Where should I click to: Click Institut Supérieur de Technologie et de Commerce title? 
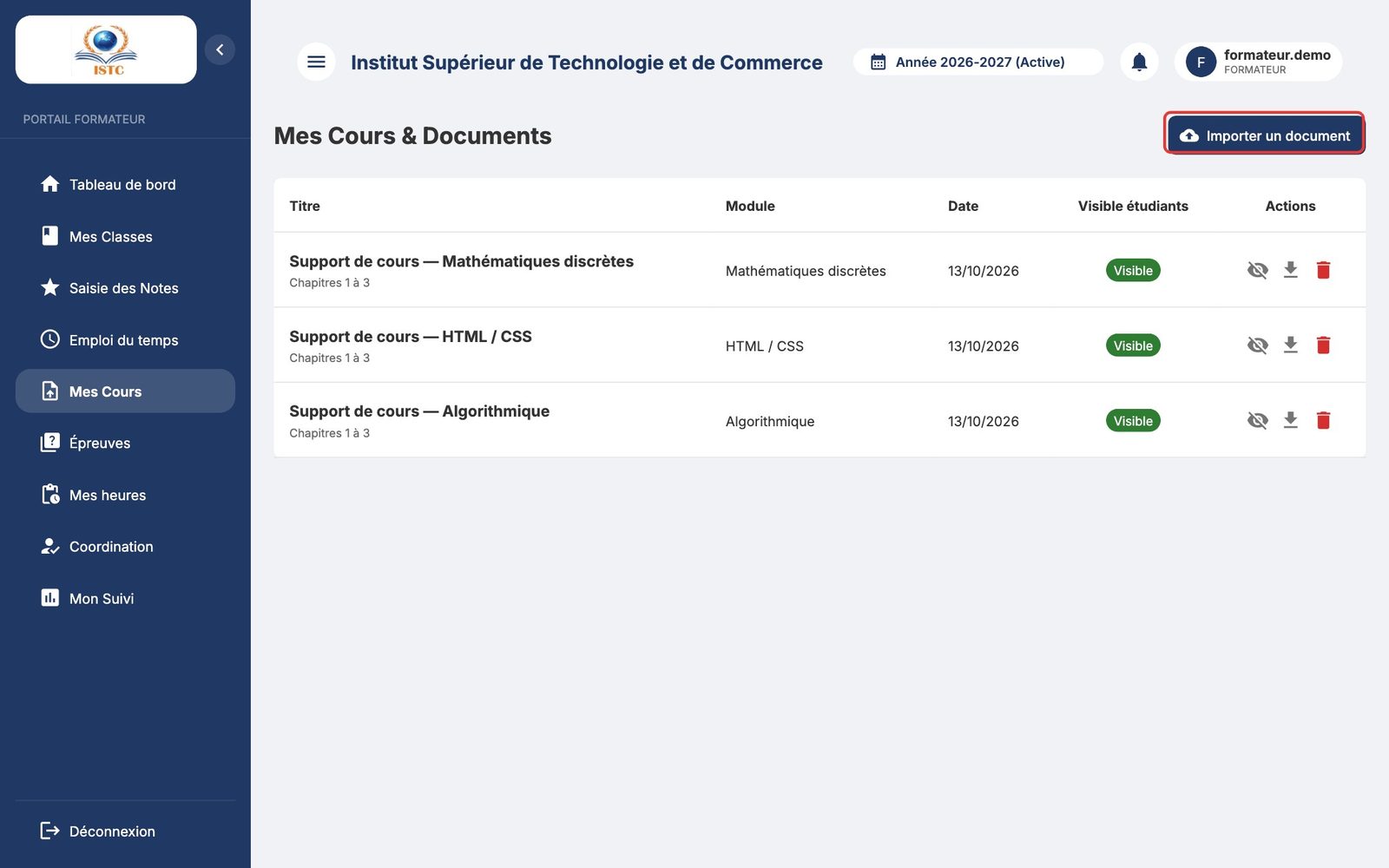pos(587,62)
